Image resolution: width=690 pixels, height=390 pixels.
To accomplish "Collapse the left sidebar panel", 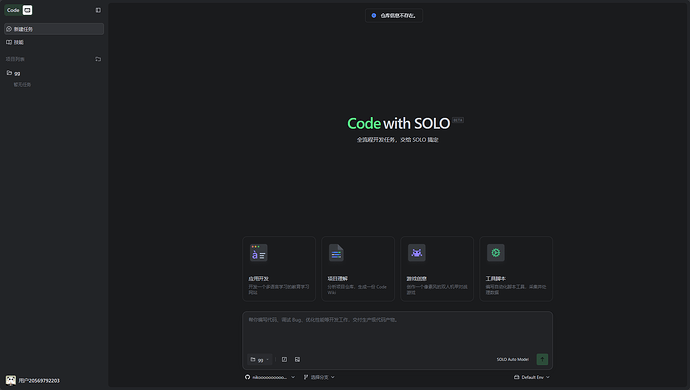I will coord(98,10).
